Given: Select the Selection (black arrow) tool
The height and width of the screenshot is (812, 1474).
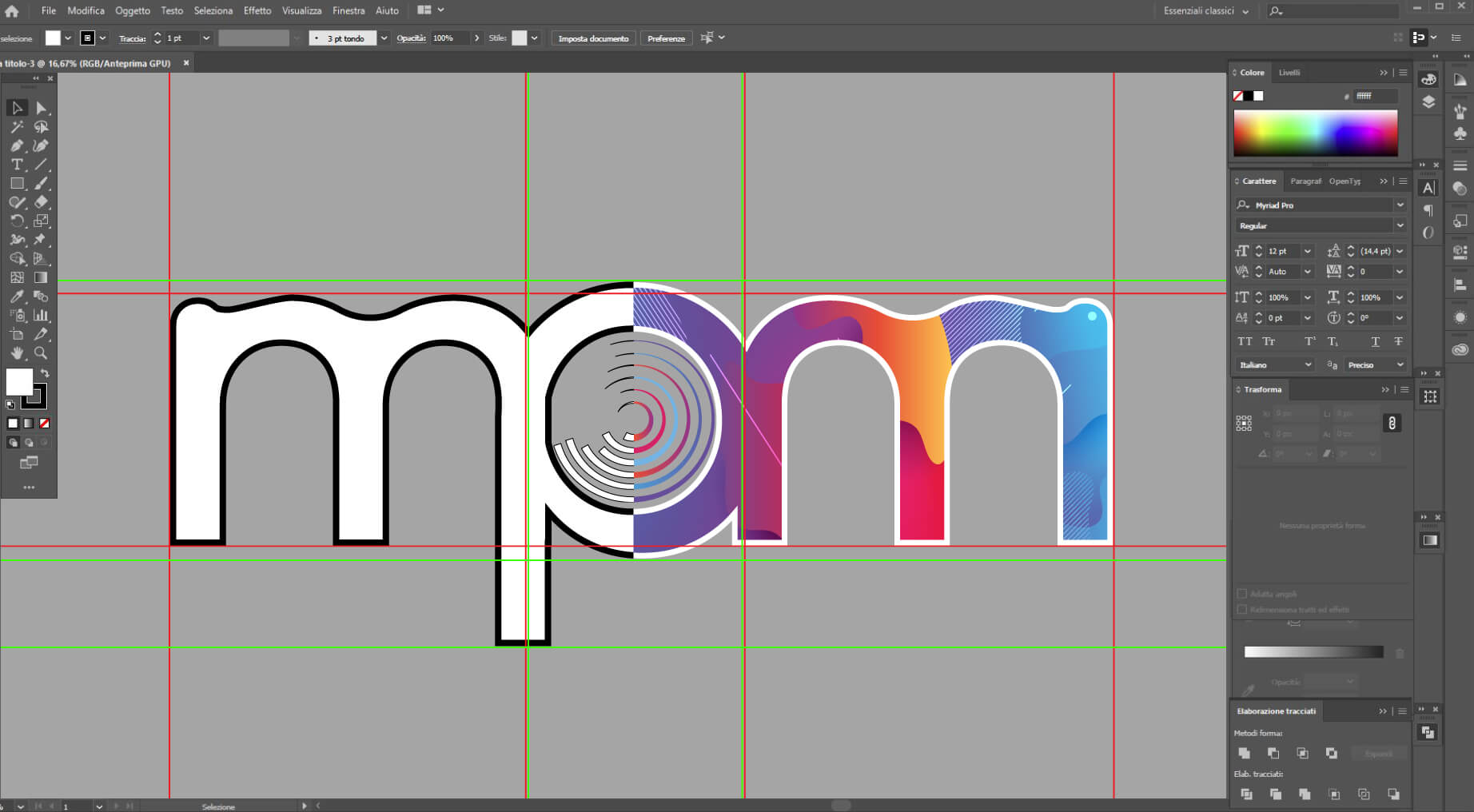Looking at the screenshot, I should point(17,108).
